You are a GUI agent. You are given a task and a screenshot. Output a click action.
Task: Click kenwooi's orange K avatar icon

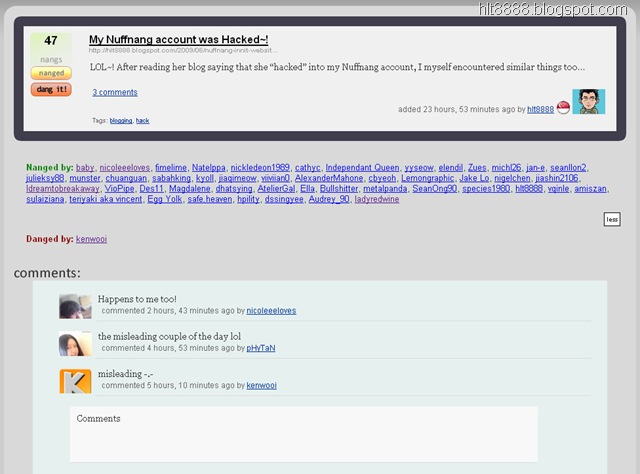point(75,381)
